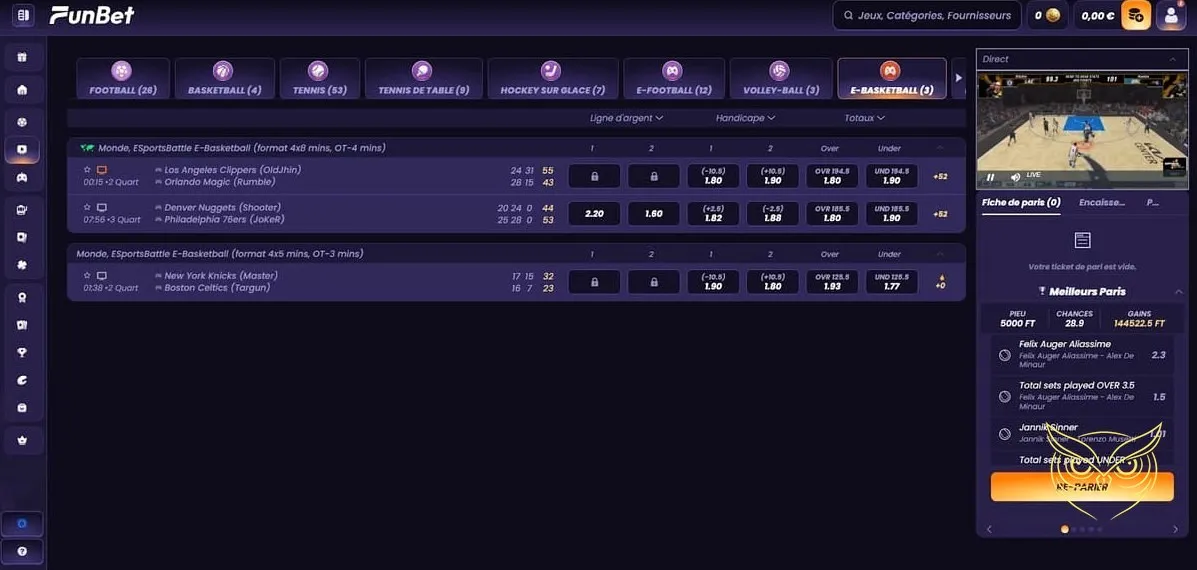Screen dimensions: 1197x570
Task: Switch to Fiche de paris (0) tab
Action: tap(1021, 203)
